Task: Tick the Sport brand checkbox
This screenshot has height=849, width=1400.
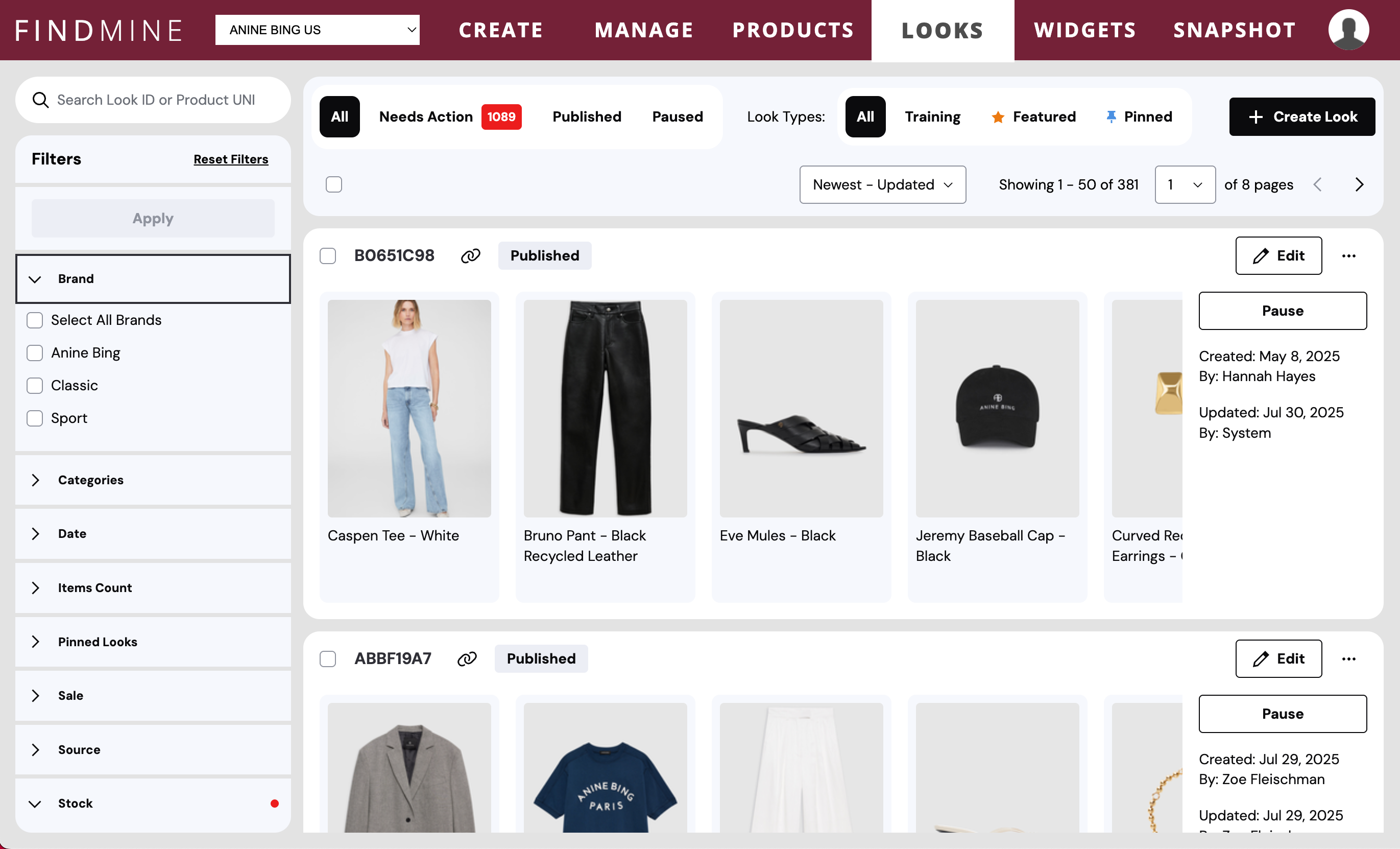Action: tap(35, 418)
